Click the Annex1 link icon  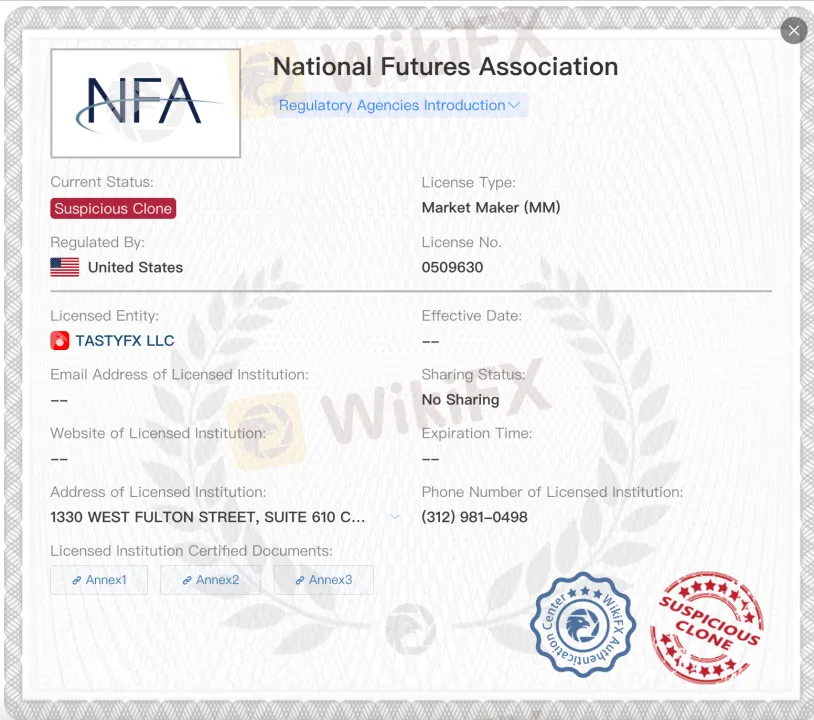tap(76, 580)
